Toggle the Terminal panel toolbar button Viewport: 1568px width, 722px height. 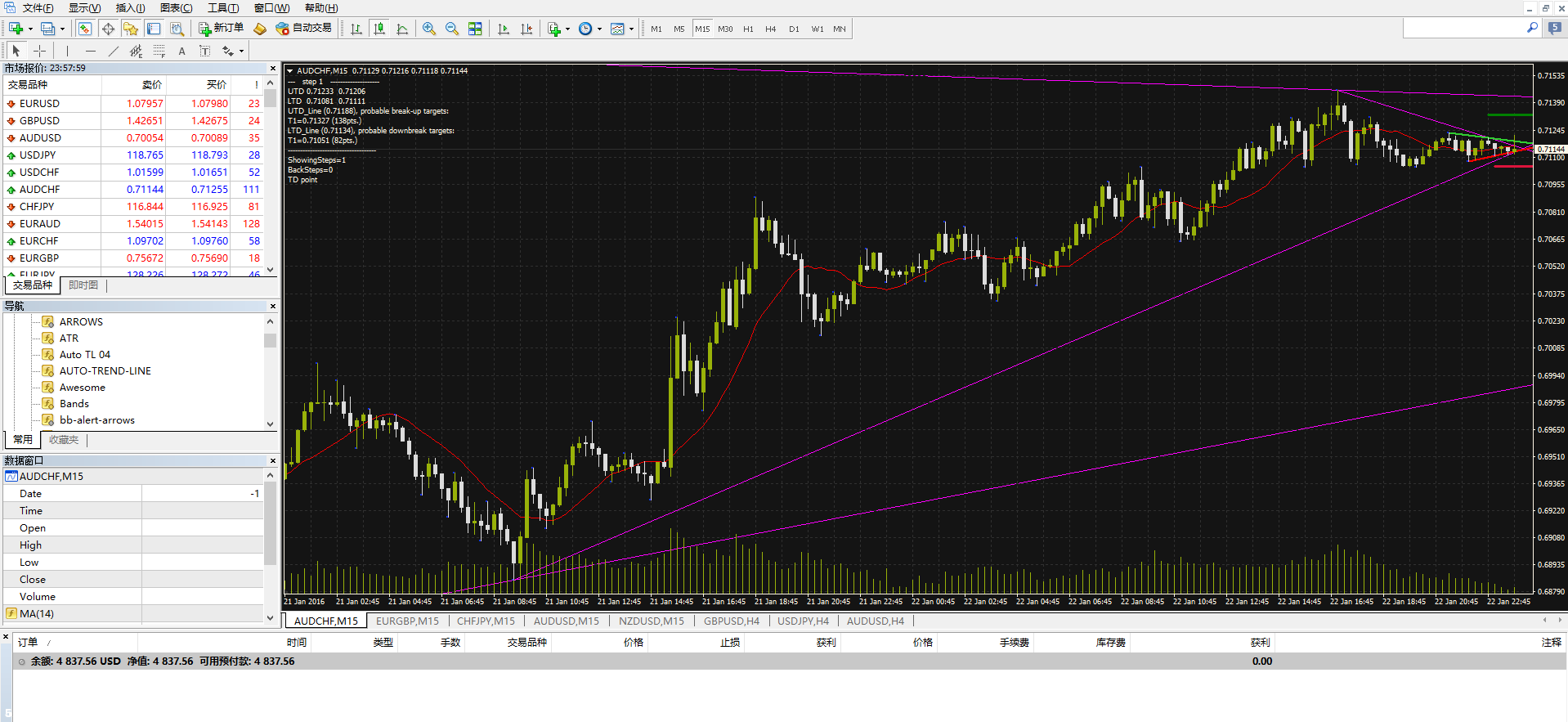tap(154, 29)
